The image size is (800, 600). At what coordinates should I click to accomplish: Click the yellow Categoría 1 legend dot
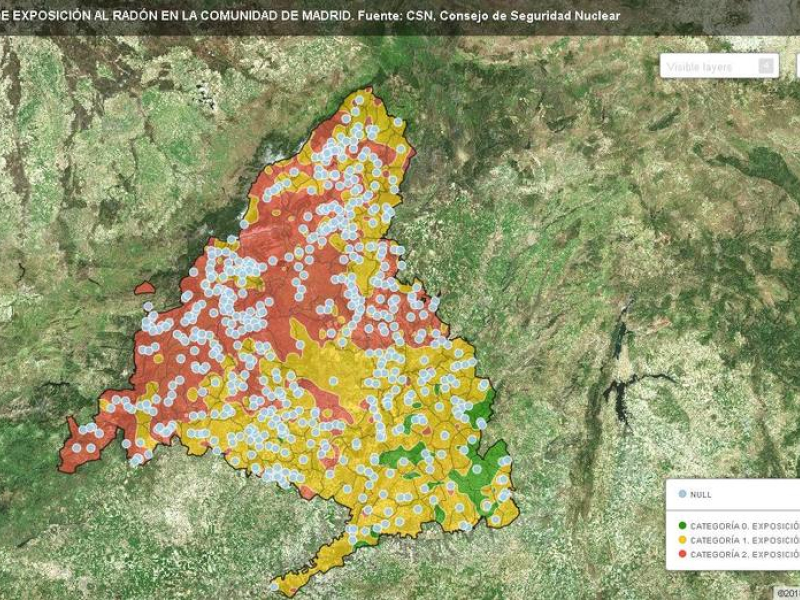(x=682, y=539)
